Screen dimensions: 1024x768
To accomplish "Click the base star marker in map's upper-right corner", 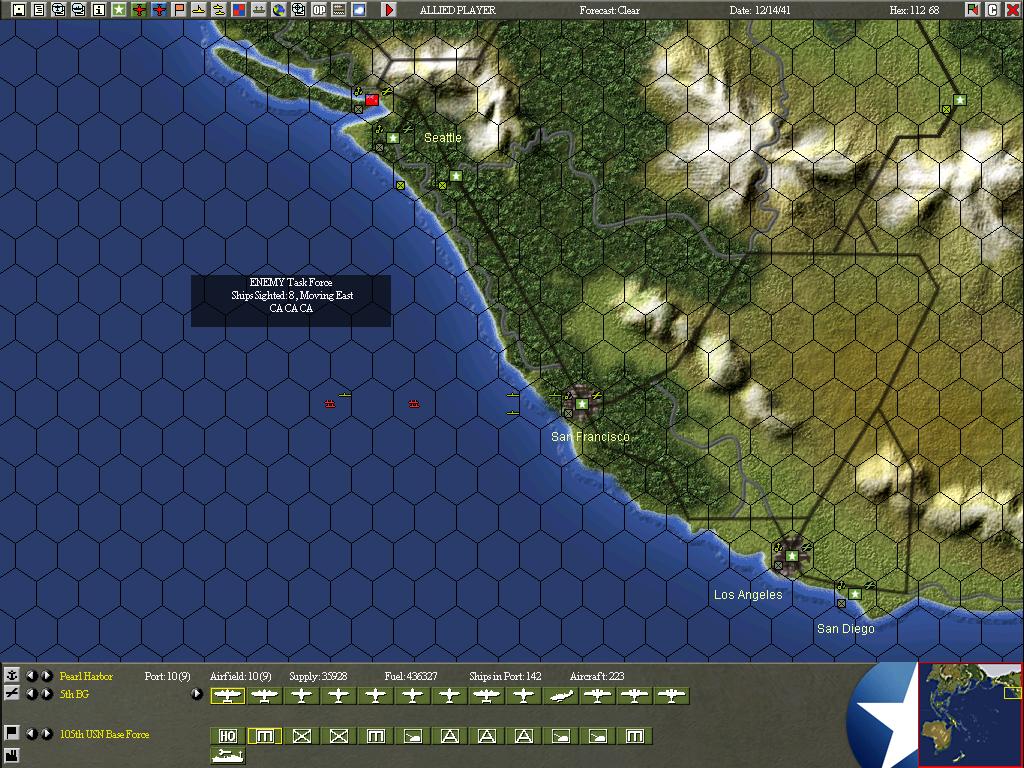I will click(x=959, y=100).
